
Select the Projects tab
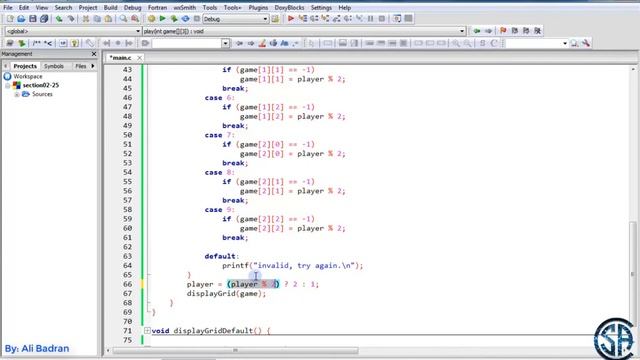click(x=25, y=66)
